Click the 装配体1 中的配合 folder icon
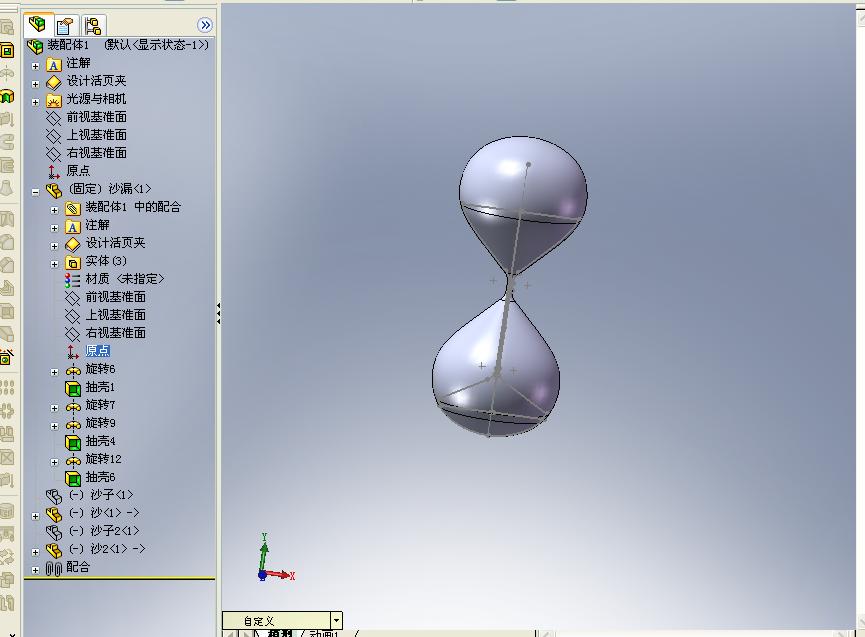This screenshot has width=865, height=637. point(73,208)
